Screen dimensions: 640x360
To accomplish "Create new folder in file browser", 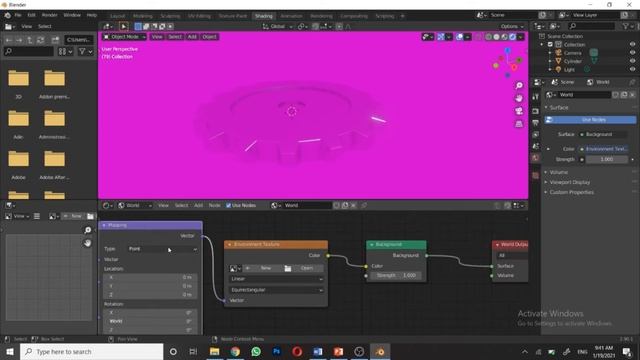I will tap(55, 40).
